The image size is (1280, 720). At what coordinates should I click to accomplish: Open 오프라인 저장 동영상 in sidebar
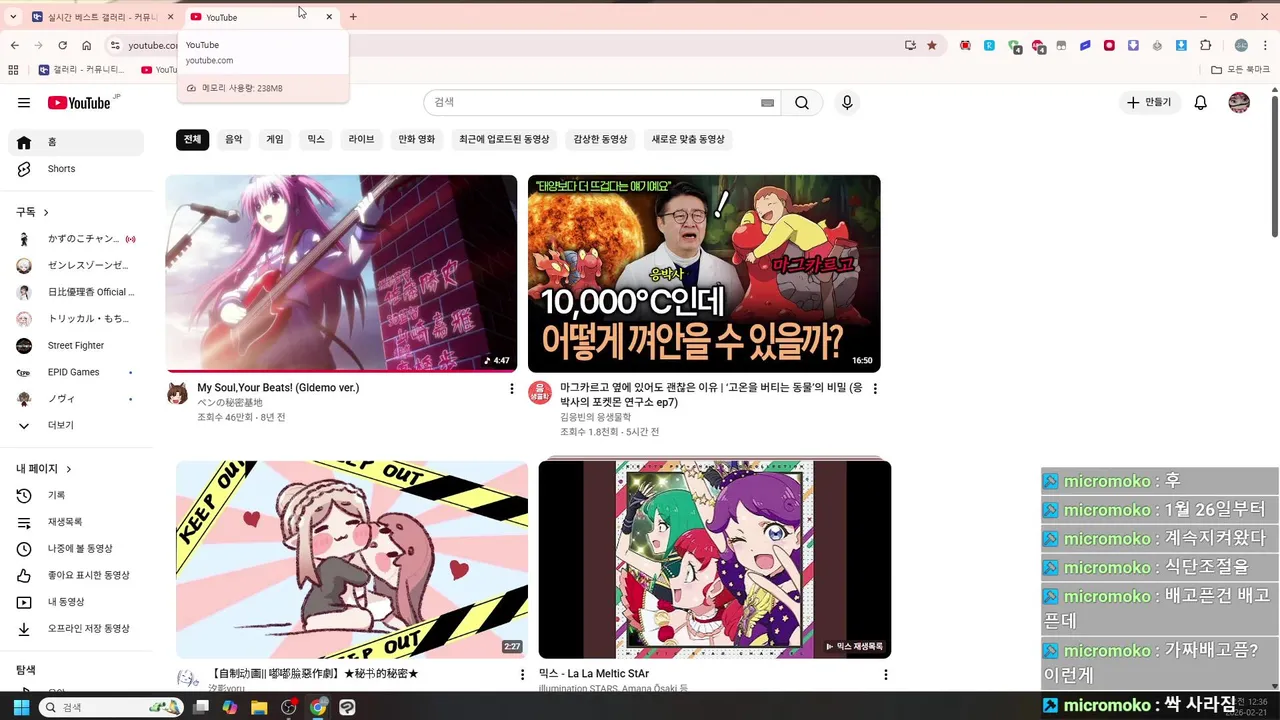[x=76, y=629]
